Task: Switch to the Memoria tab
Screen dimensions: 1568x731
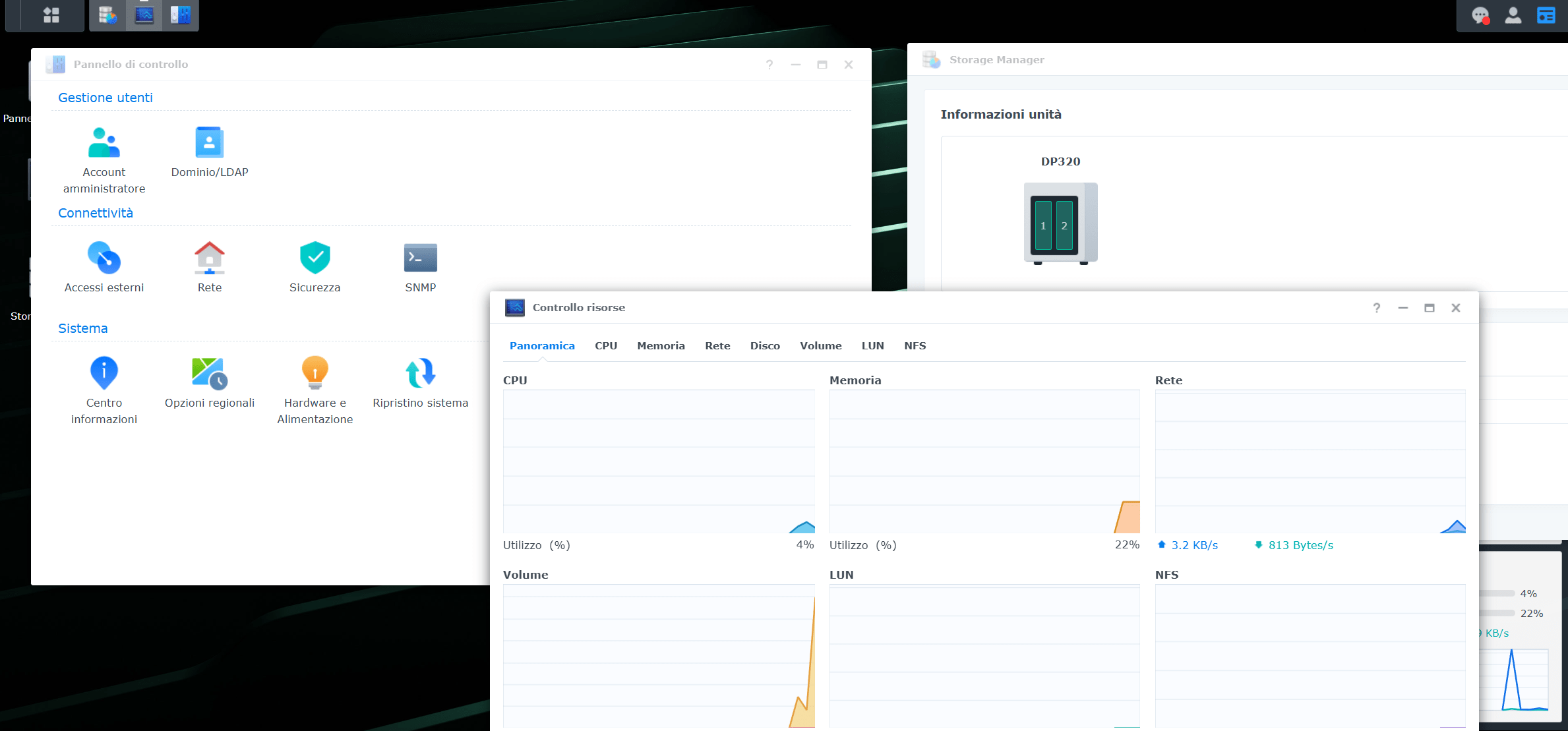Action: (661, 345)
